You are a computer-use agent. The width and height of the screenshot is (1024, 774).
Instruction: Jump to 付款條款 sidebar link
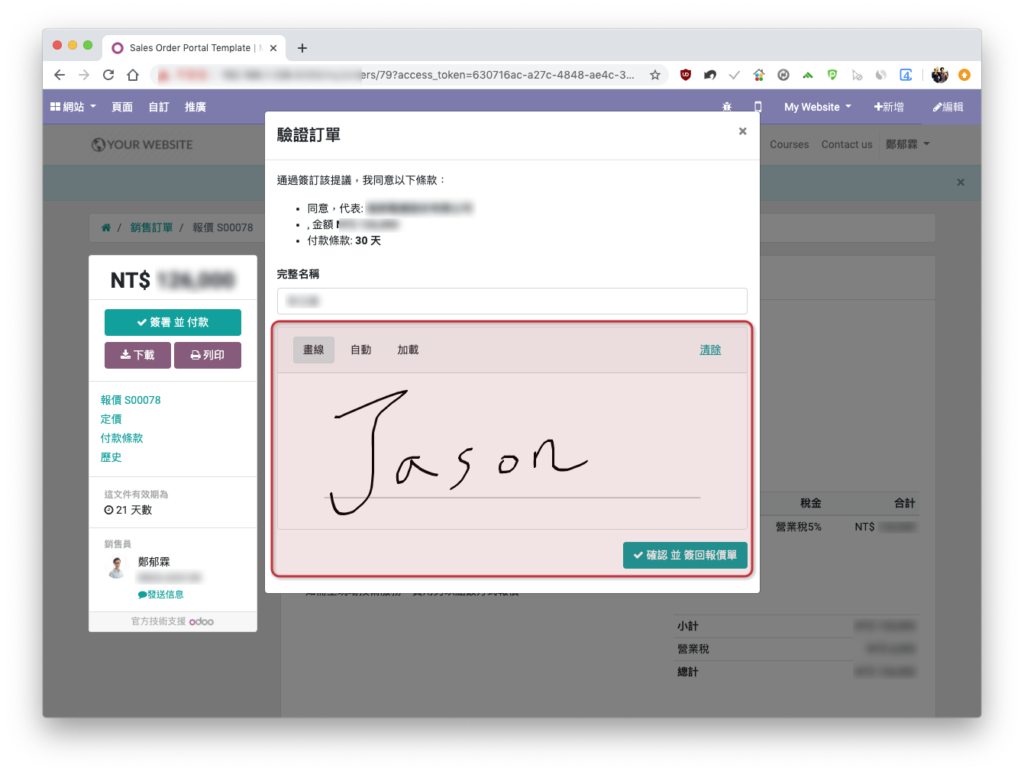(x=121, y=438)
